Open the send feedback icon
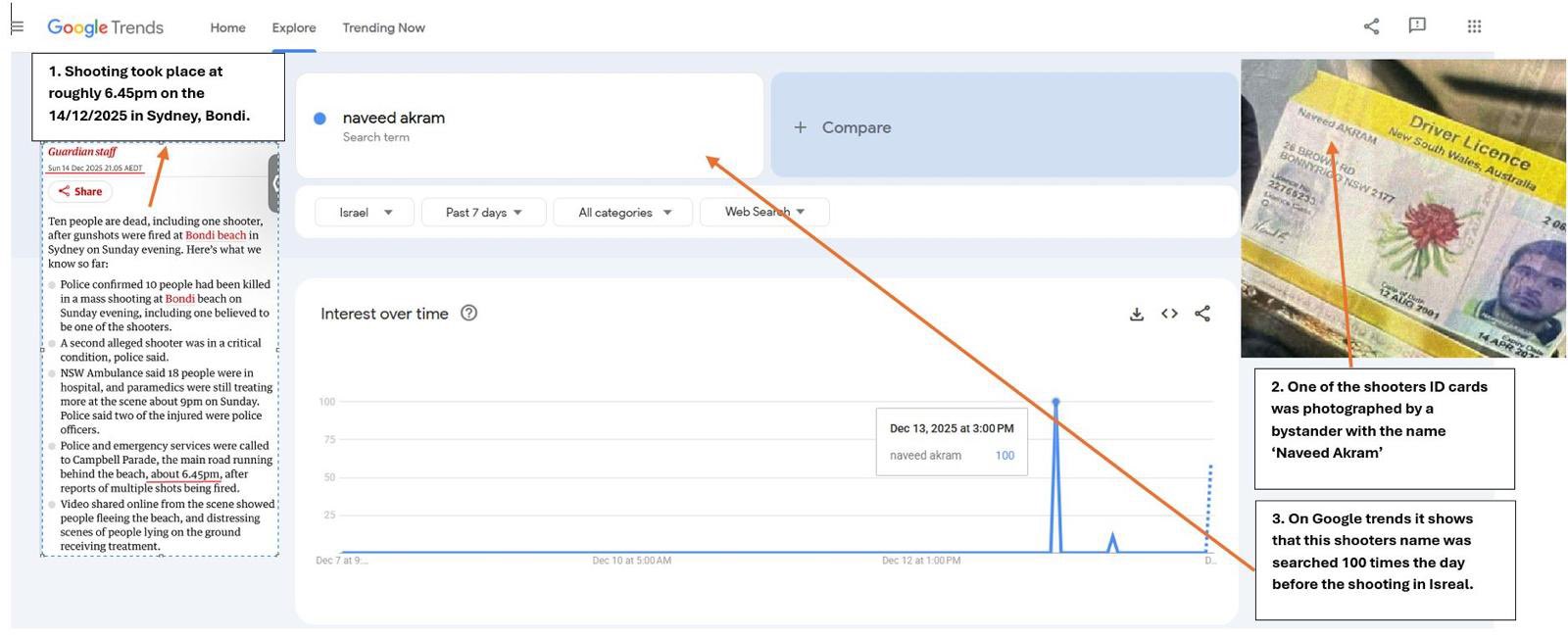The image size is (1568, 638). click(x=1417, y=25)
